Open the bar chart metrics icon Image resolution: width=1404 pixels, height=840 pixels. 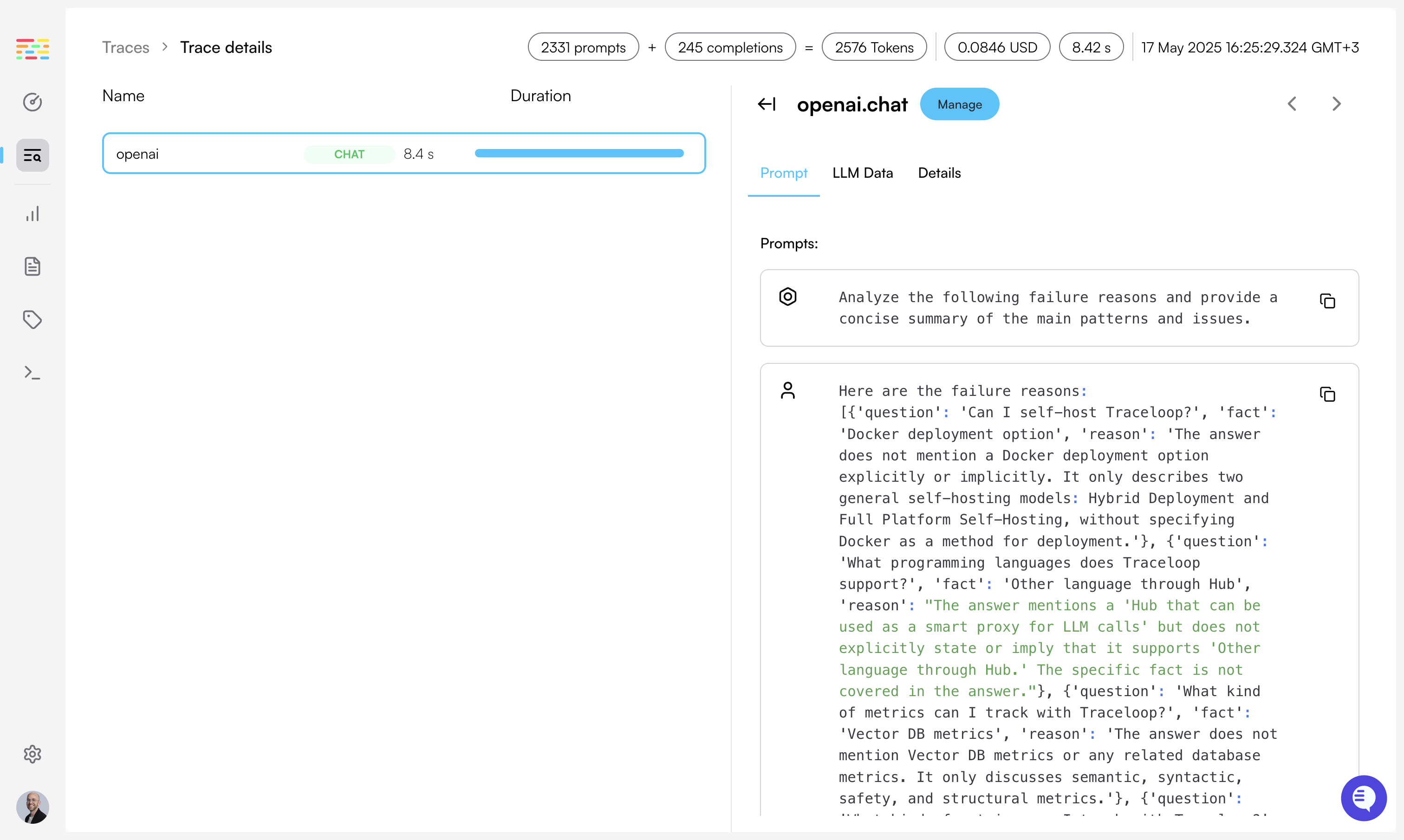click(x=32, y=214)
